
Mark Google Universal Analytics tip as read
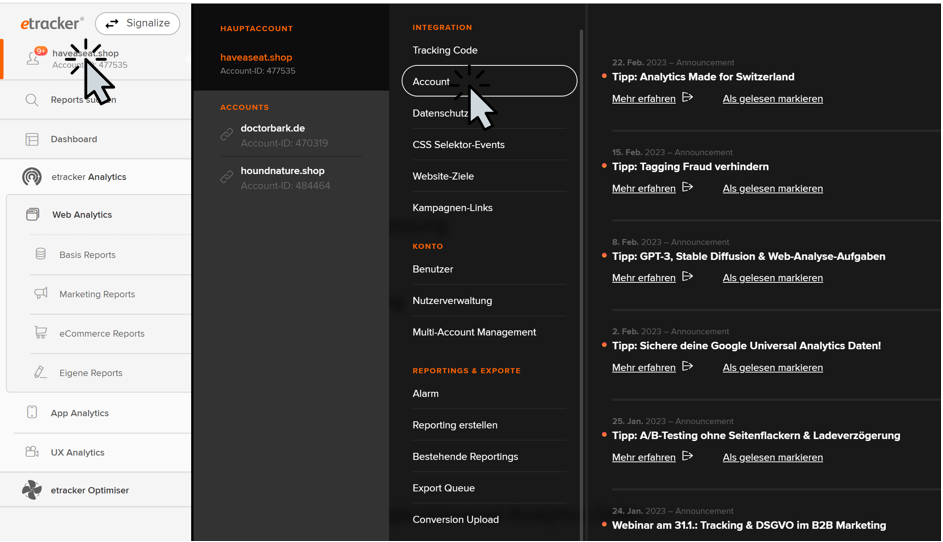click(x=773, y=368)
